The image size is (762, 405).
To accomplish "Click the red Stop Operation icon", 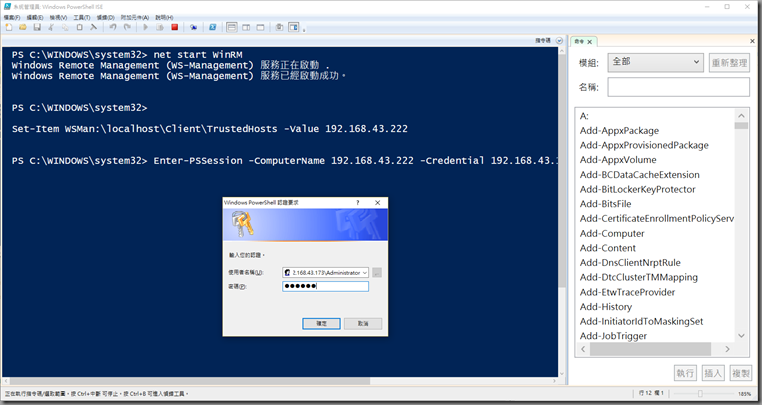I will coord(174,27).
